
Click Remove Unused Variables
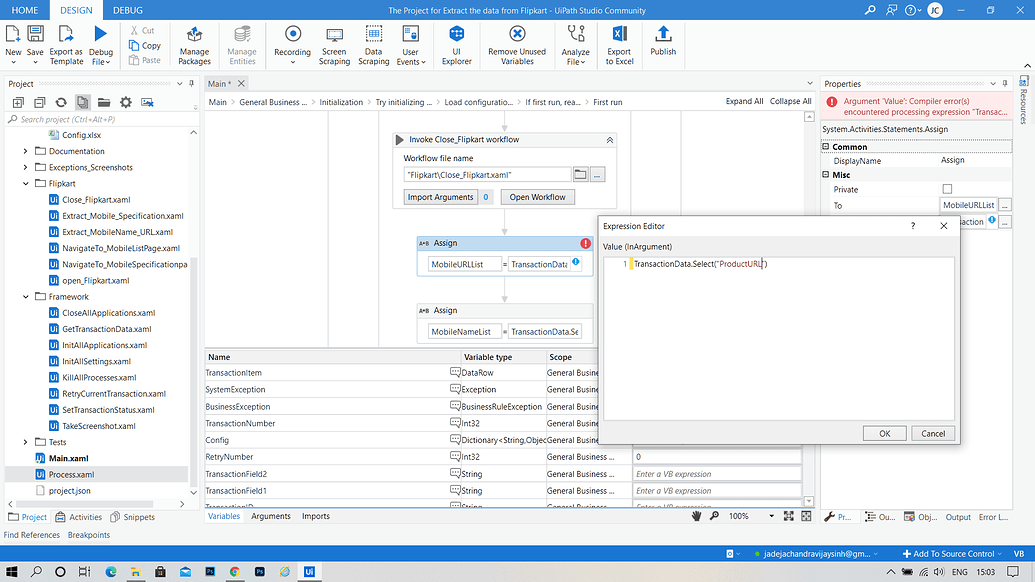pyautogui.click(x=517, y=46)
